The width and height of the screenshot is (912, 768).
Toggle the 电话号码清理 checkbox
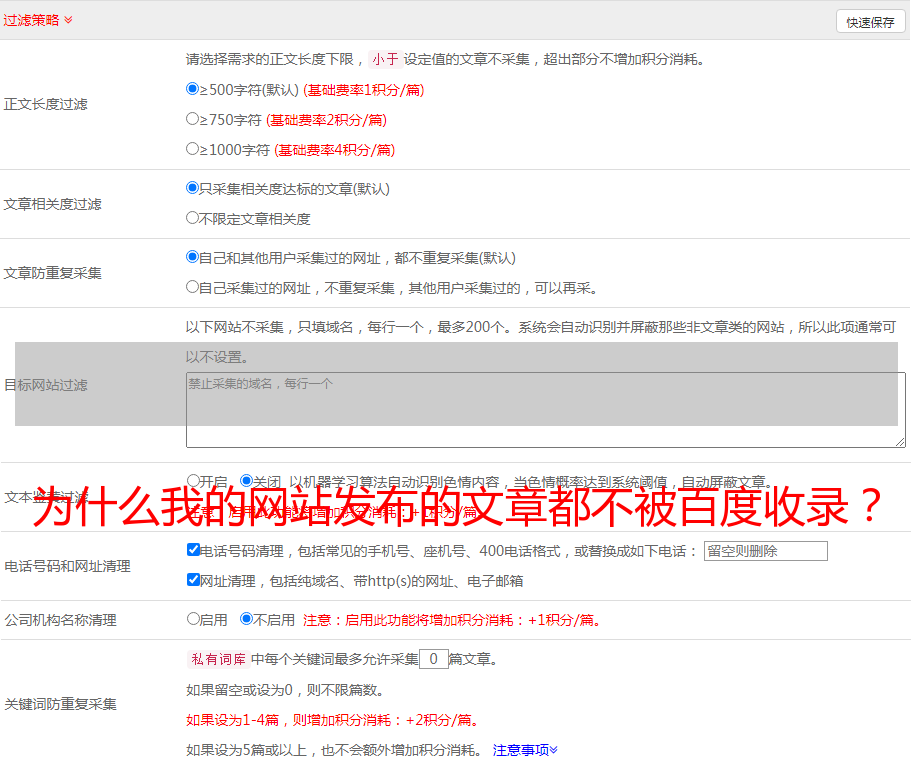pyautogui.click(x=193, y=550)
